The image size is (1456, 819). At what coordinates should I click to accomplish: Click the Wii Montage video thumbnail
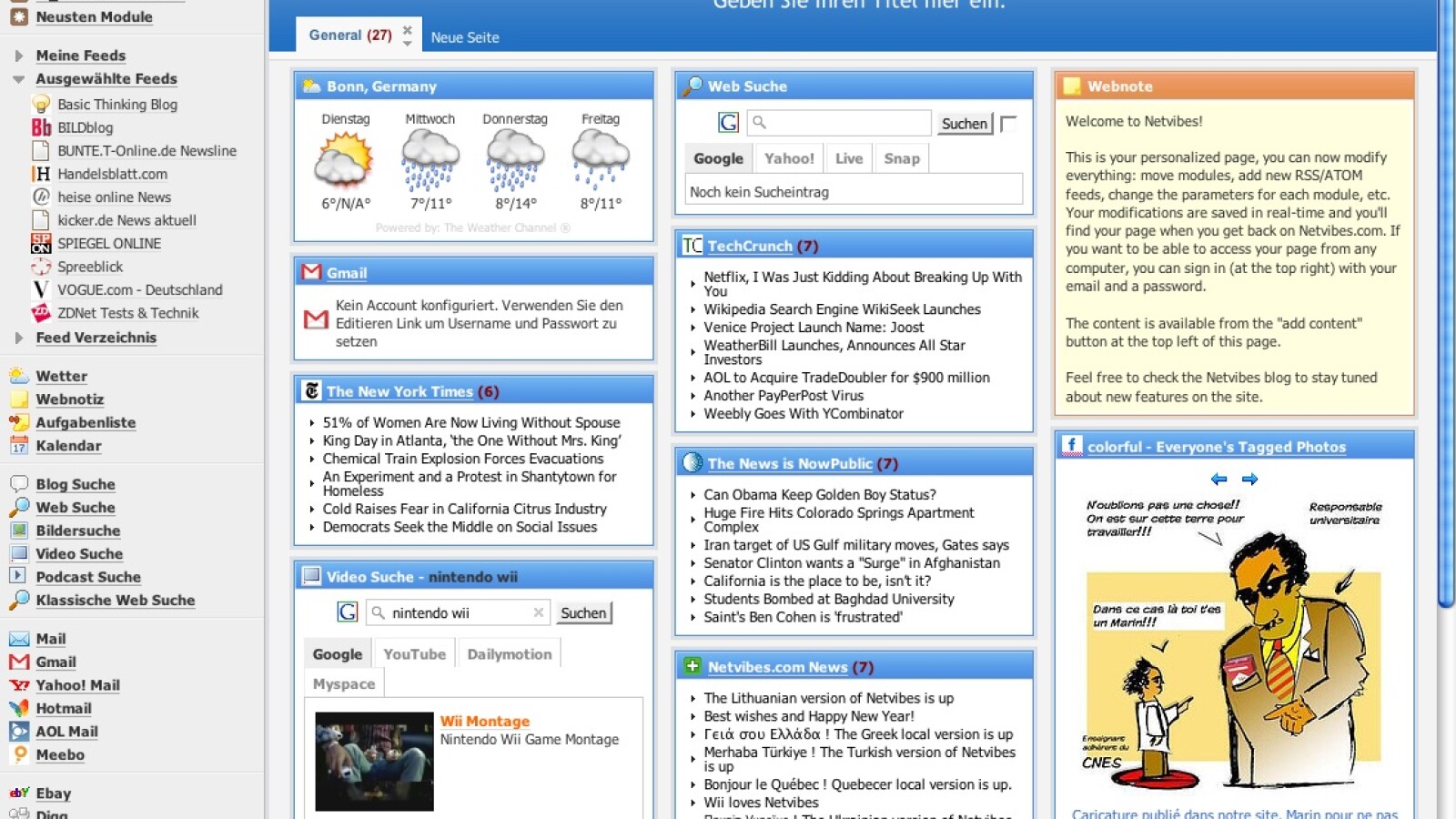pyautogui.click(x=374, y=761)
